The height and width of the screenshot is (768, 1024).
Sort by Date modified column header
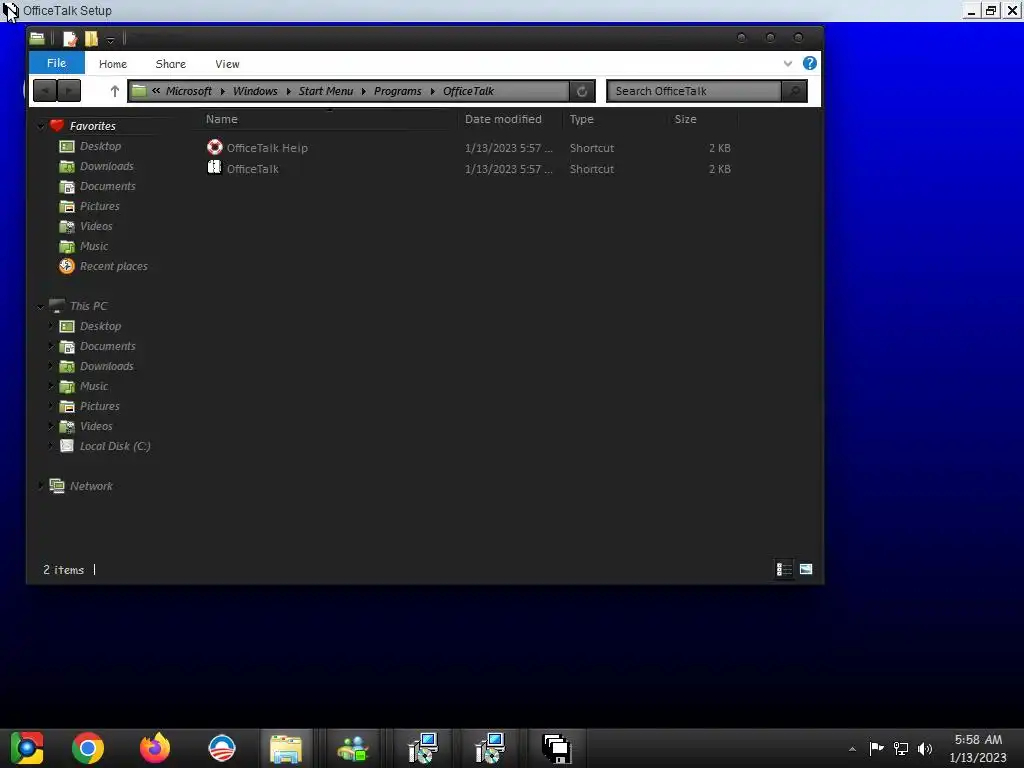504,119
